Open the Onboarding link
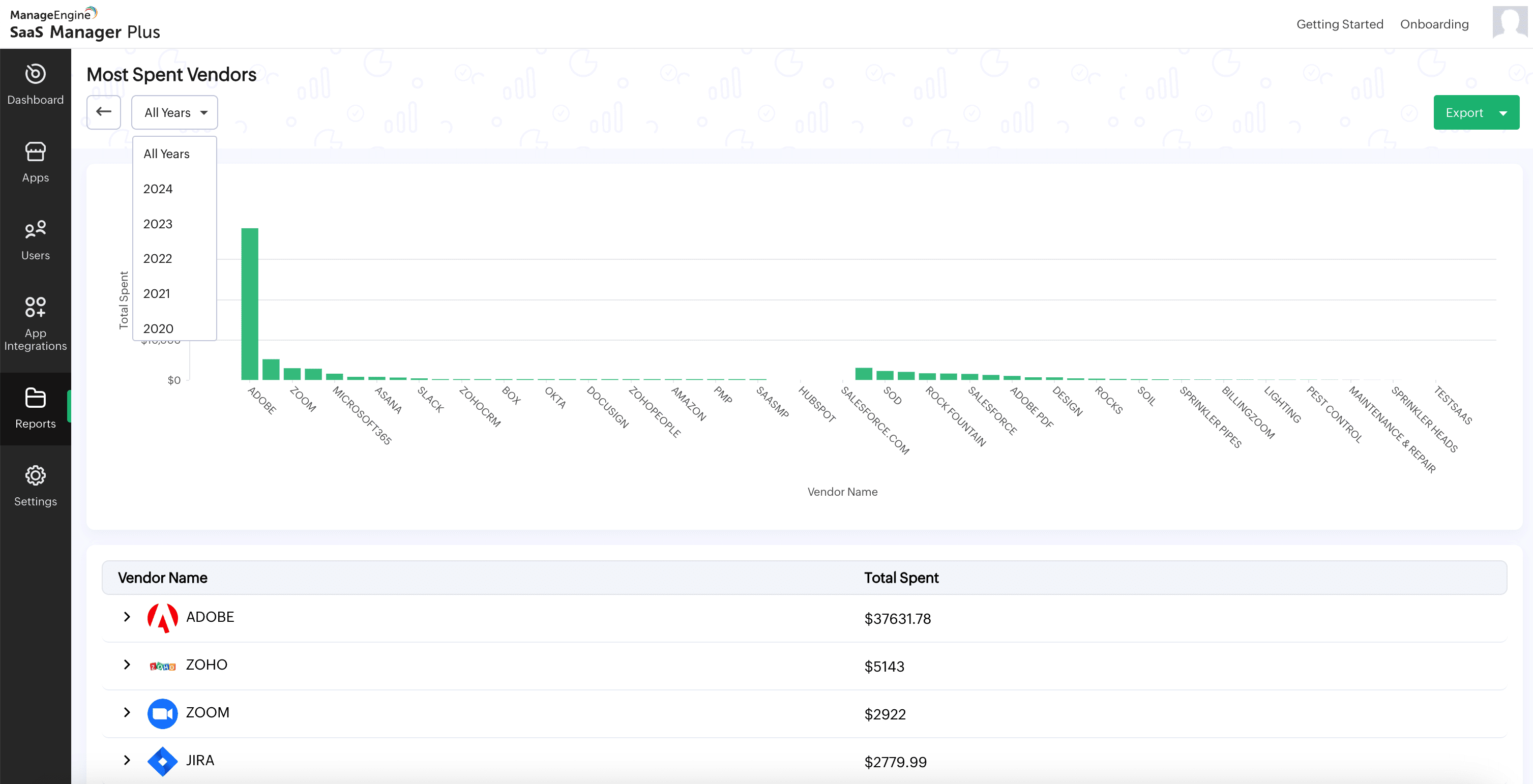The image size is (1533, 784). pyautogui.click(x=1434, y=24)
